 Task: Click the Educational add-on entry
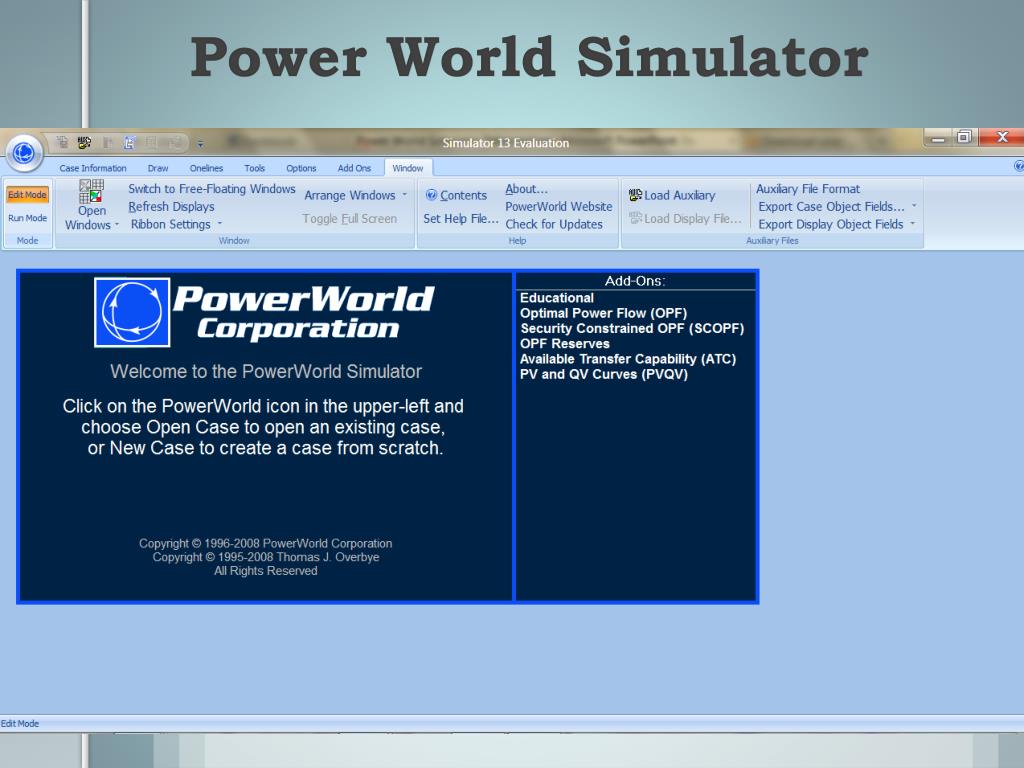[556, 298]
